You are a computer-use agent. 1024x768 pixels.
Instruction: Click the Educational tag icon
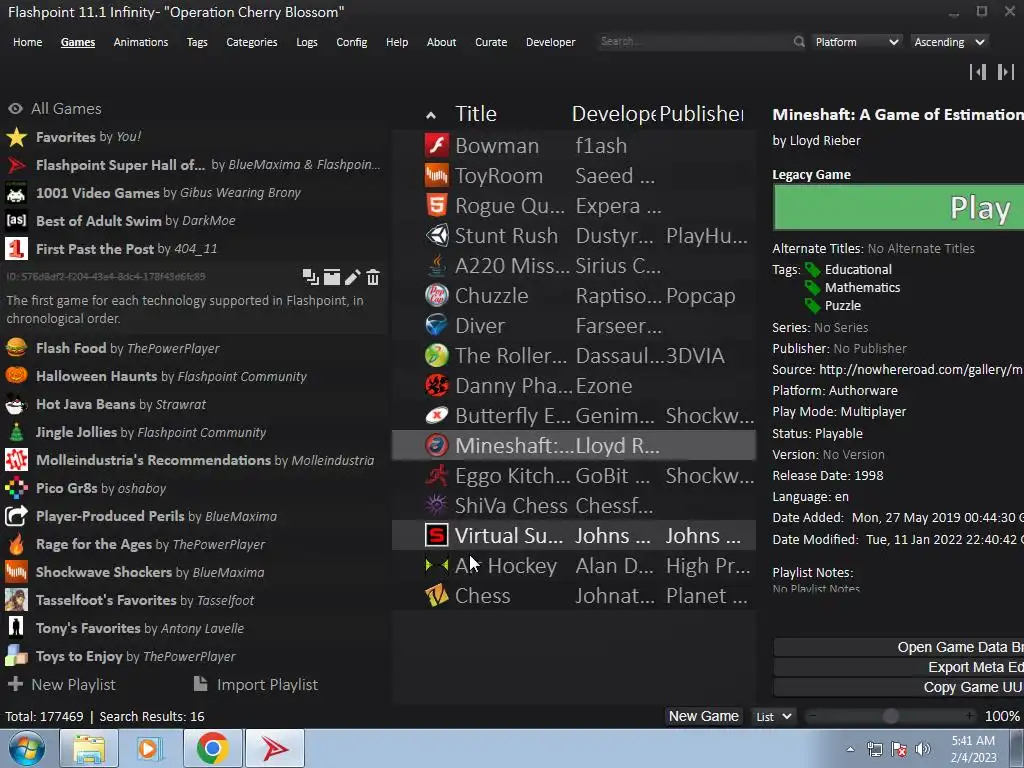click(x=812, y=270)
